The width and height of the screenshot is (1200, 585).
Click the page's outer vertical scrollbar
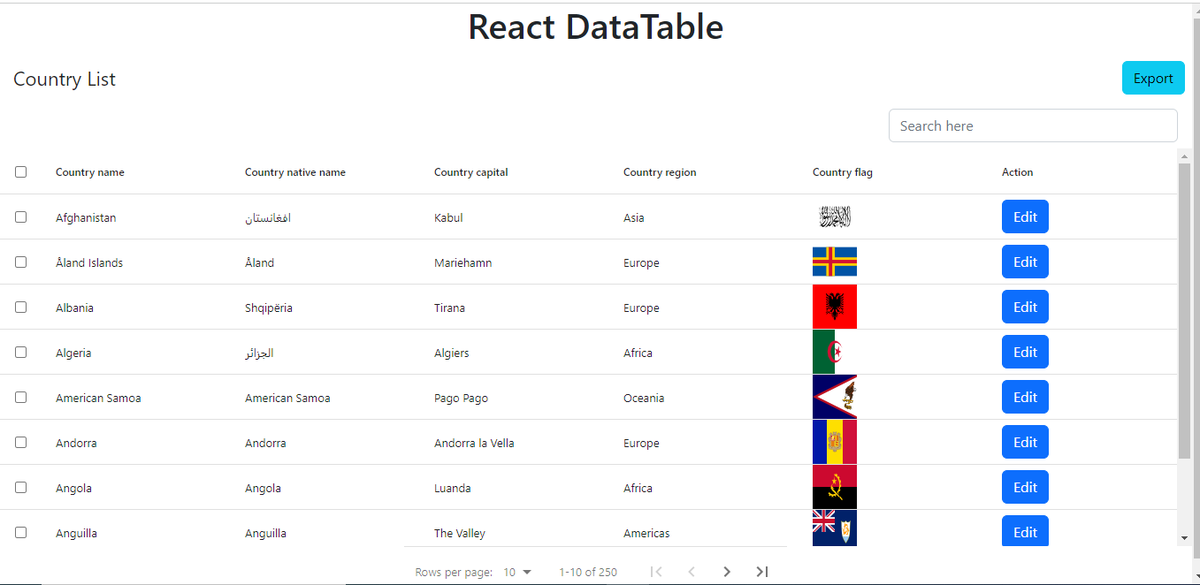pyautogui.click(x=1195, y=290)
